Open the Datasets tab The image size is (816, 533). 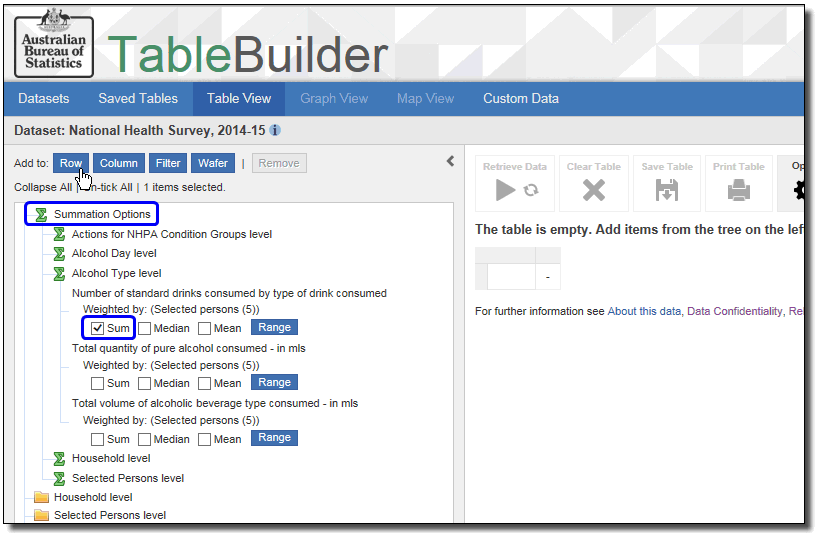[x=44, y=98]
